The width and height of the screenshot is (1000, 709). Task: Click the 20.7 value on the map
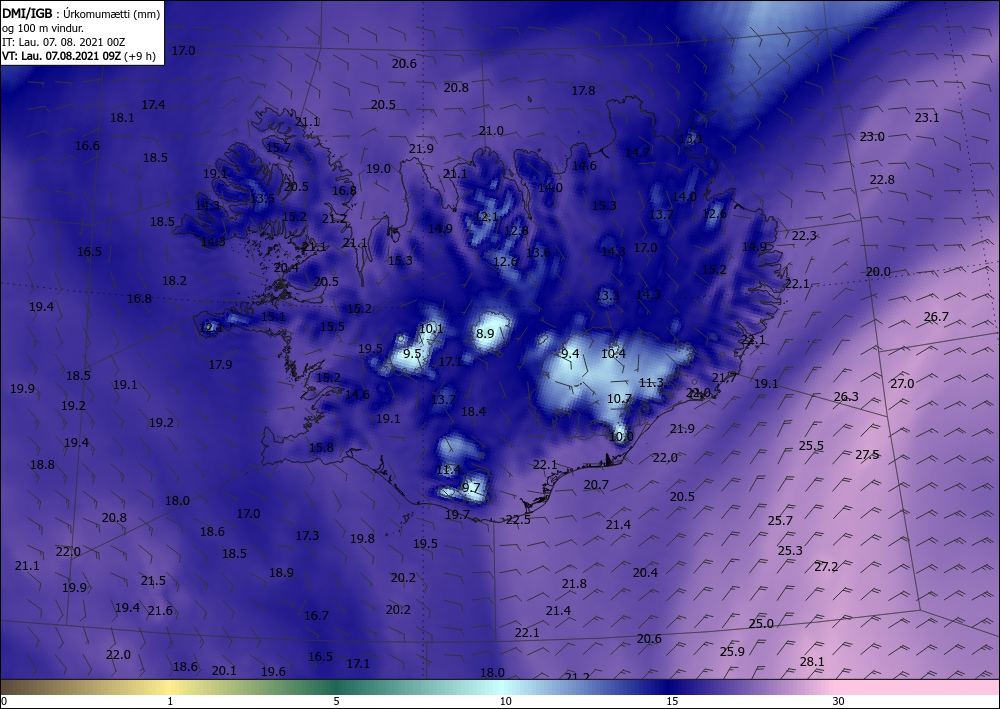596,485
